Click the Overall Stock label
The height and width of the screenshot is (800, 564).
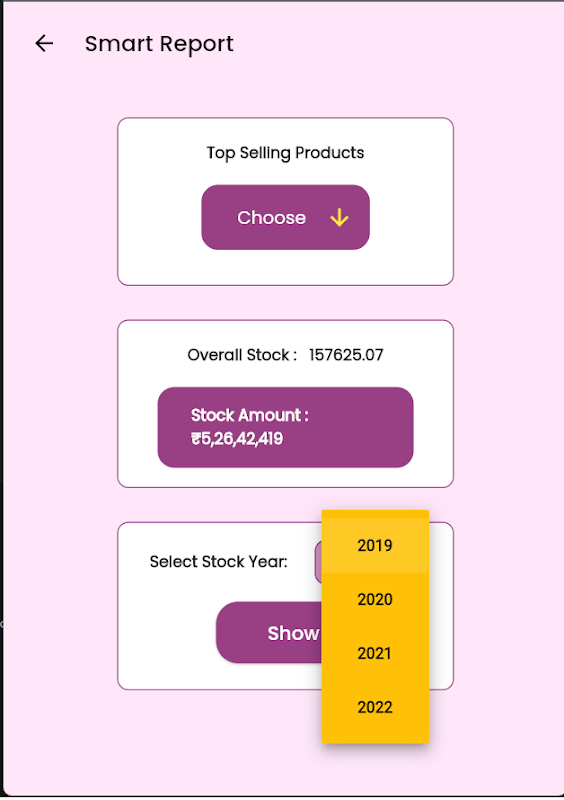coord(242,355)
